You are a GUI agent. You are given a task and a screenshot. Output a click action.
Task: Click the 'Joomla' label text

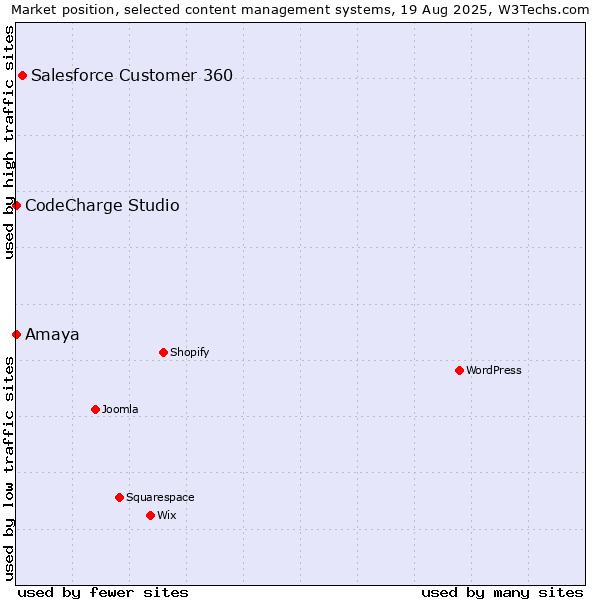pos(120,409)
